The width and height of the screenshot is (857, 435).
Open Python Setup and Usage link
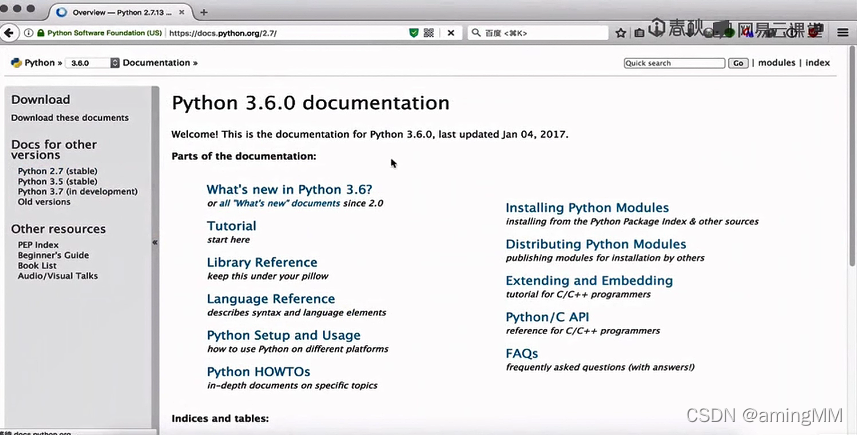[x=284, y=336]
